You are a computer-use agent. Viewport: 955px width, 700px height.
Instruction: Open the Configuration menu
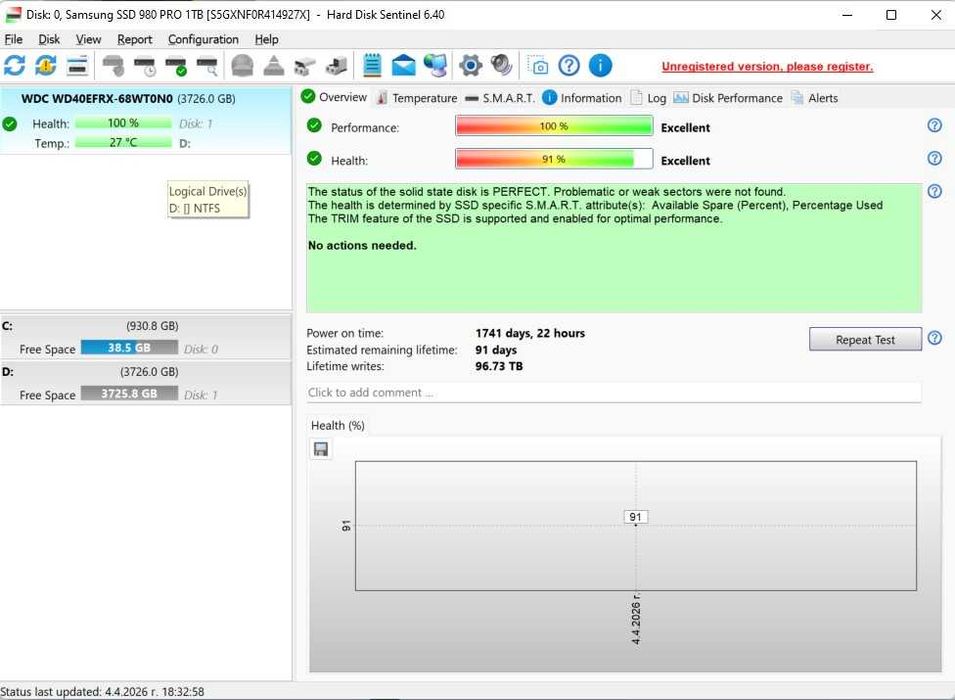pos(203,39)
